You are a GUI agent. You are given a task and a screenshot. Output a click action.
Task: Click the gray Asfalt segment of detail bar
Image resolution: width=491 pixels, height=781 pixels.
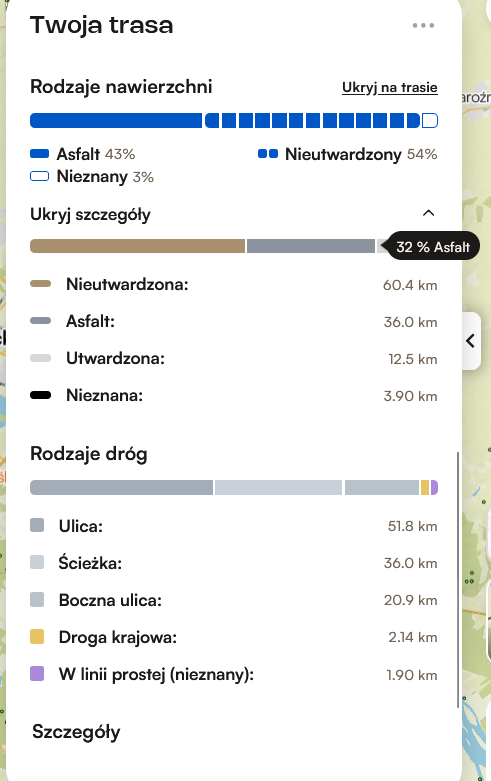311,246
